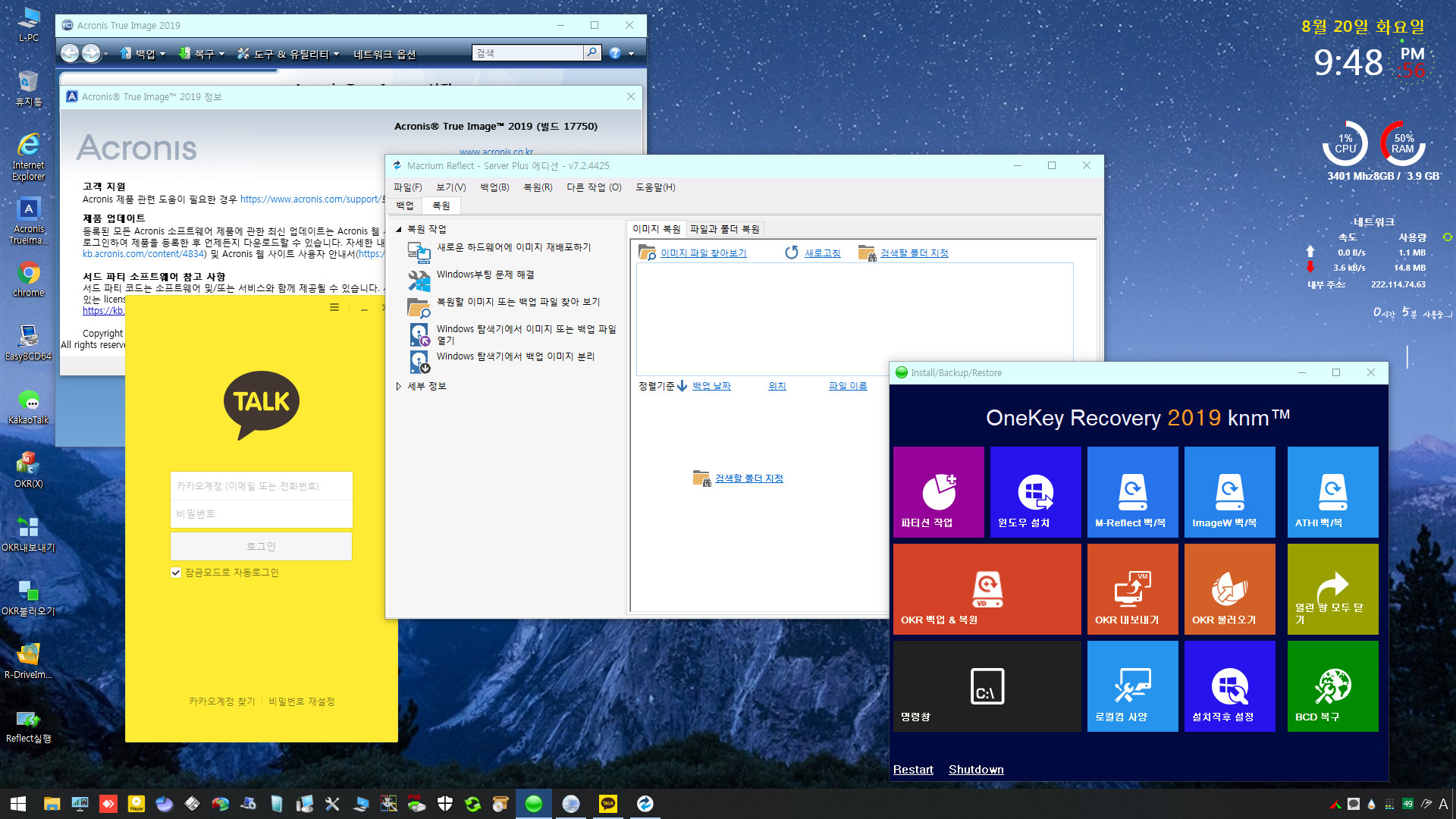This screenshot has height=819, width=1456.
Task: Open the R-DriveIm... desktop icon
Action: [28, 661]
